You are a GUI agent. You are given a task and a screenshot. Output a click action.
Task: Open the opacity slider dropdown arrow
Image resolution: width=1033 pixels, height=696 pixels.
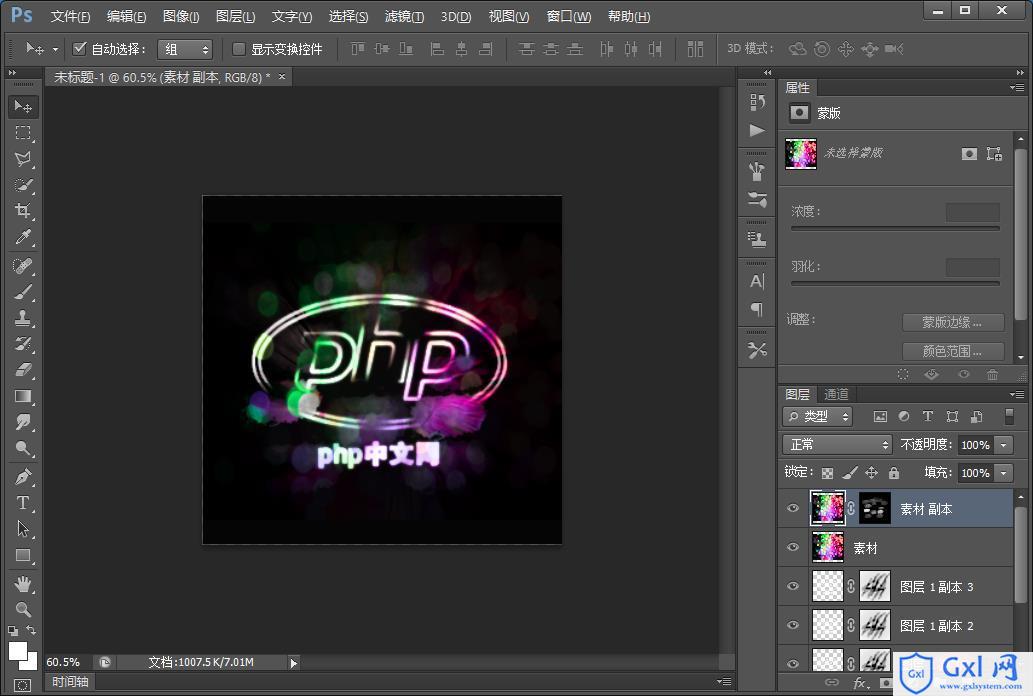(x=1003, y=445)
